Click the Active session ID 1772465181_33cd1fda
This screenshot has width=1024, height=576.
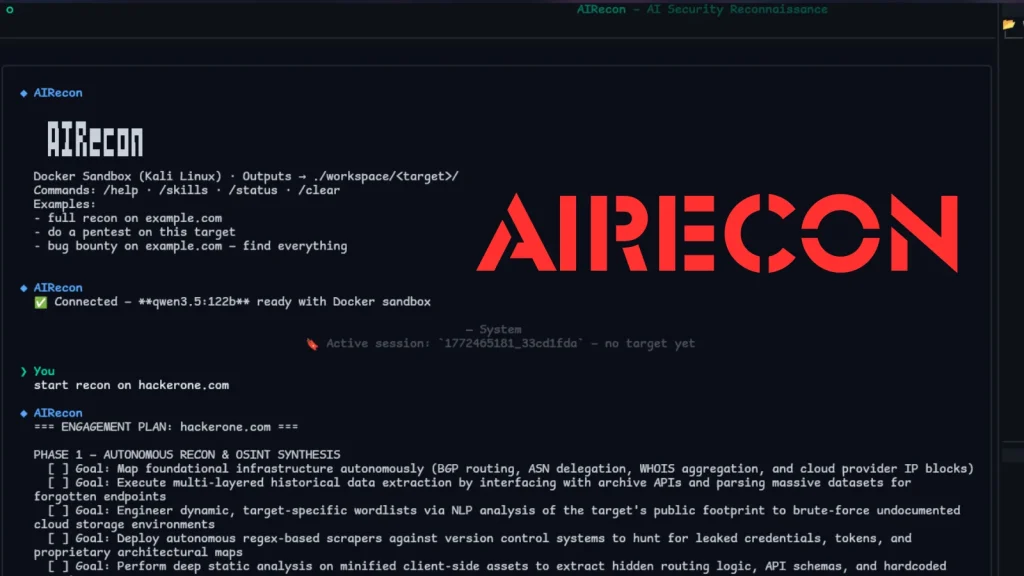coord(511,344)
